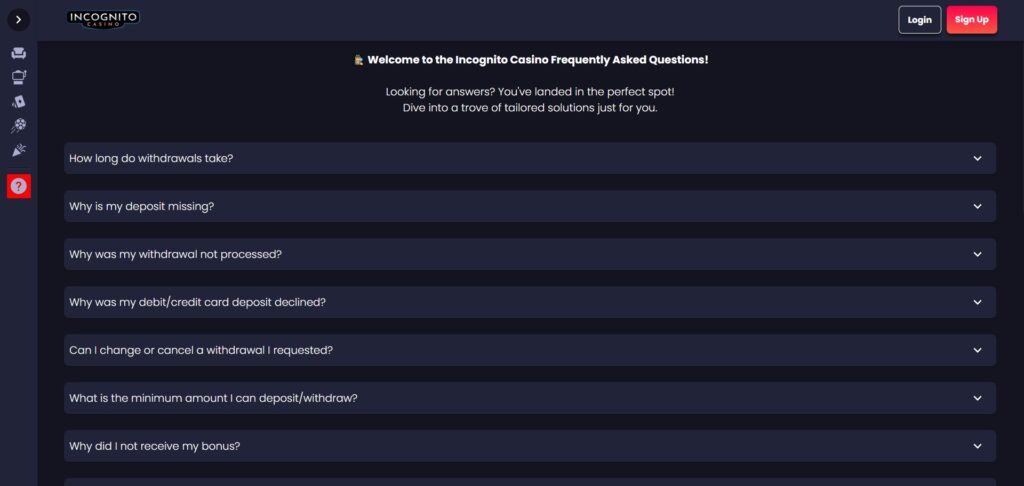Open the lobby sofa icon
Image resolution: width=1024 pixels, height=486 pixels.
[19, 52]
